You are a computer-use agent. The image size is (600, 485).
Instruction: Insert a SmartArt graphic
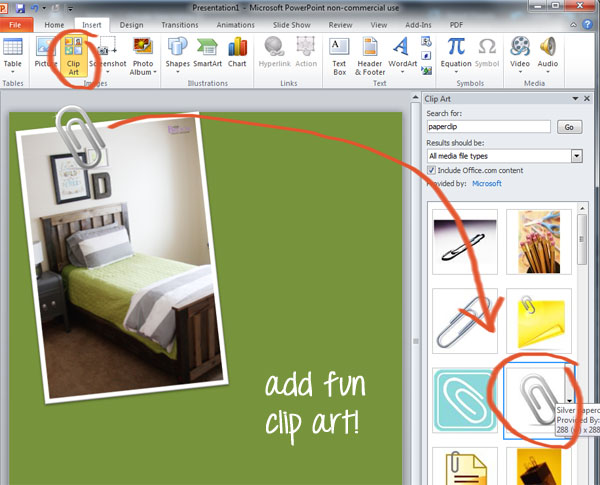pyautogui.click(x=207, y=53)
